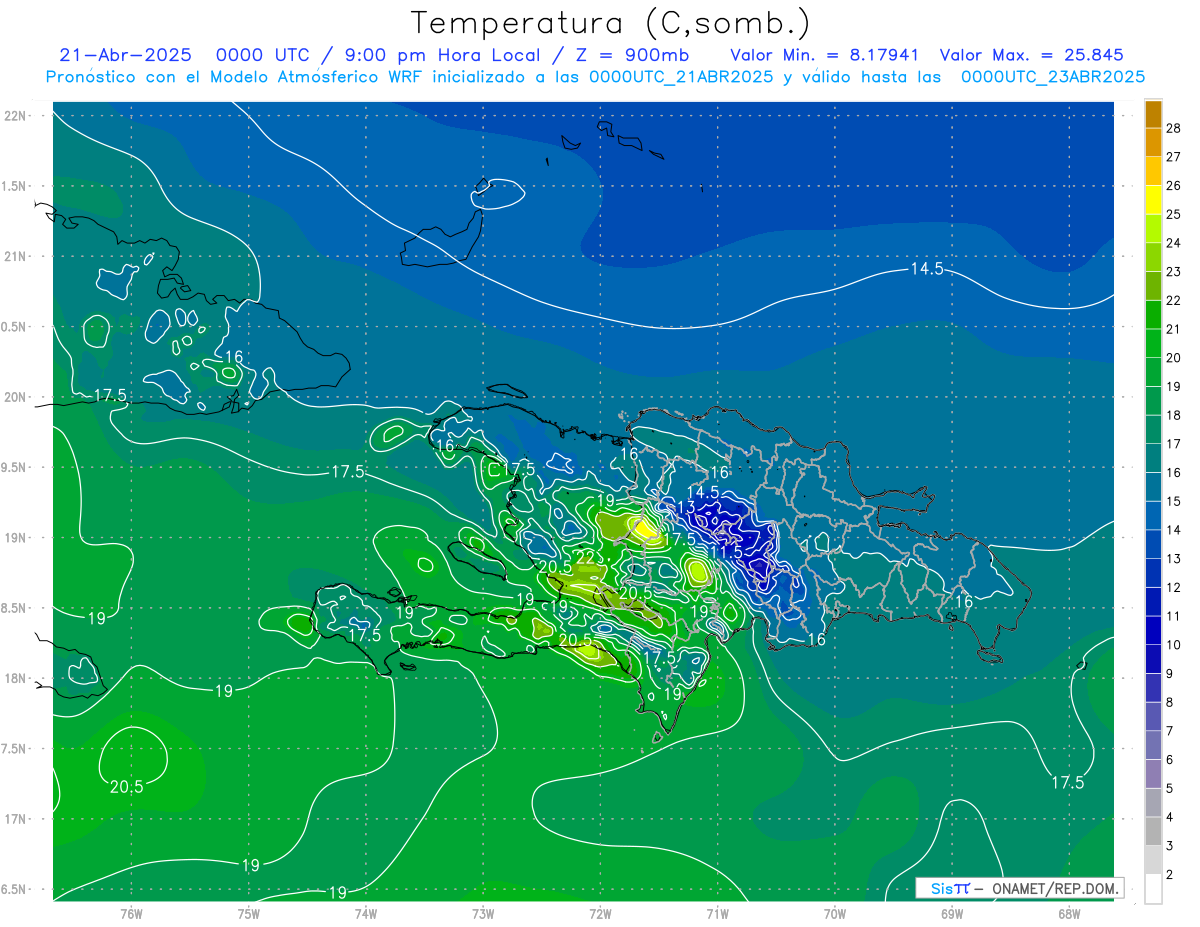Click the '17N' latitude axis label
The height and width of the screenshot is (927, 1200).
click(x=14, y=819)
